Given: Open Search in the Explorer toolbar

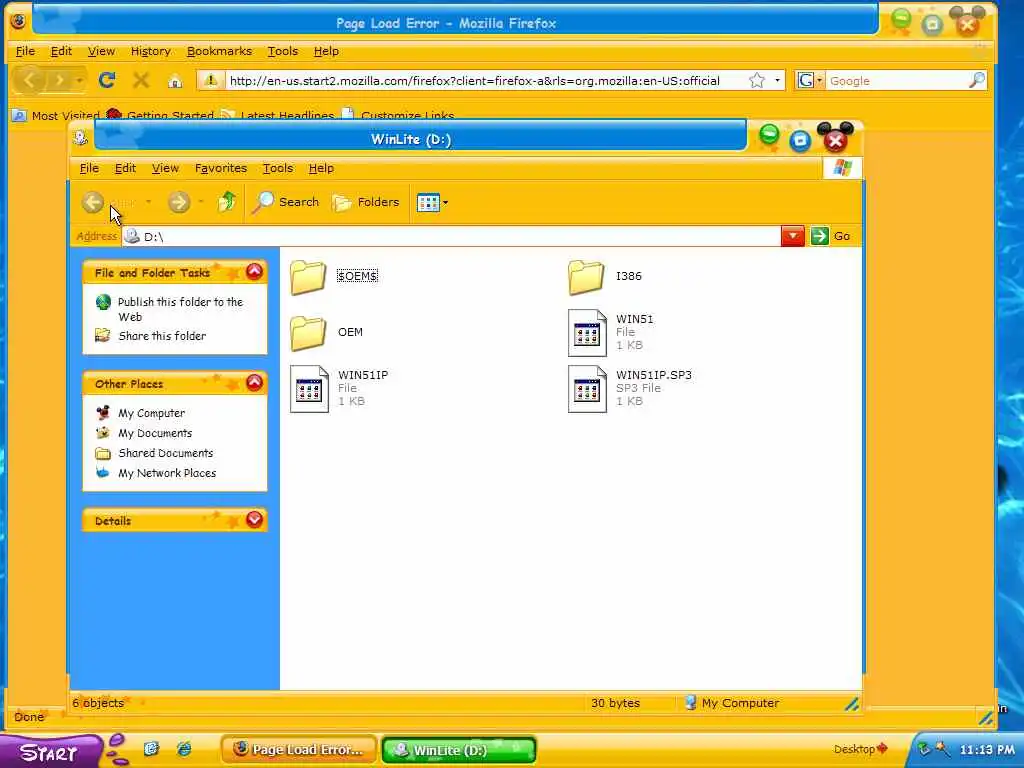Looking at the screenshot, I should (x=287, y=202).
